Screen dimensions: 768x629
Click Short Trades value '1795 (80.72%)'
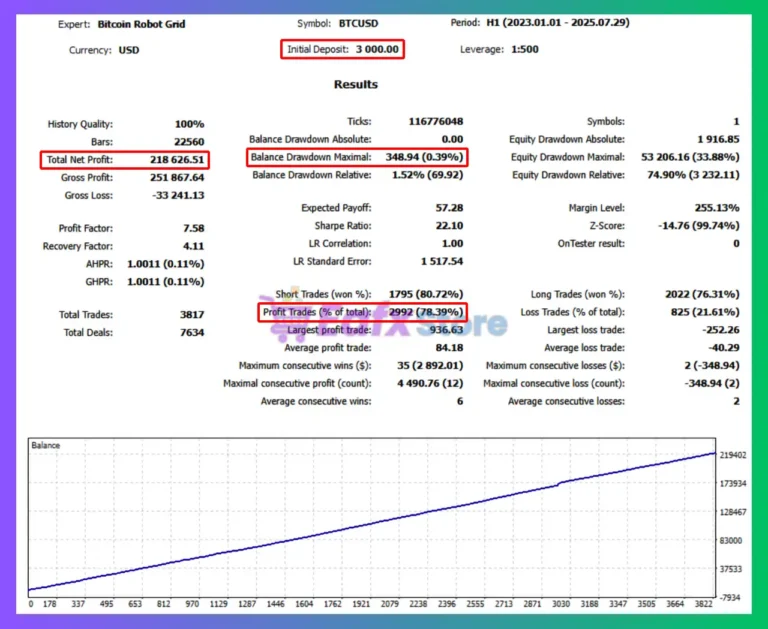(x=426, y=294)
